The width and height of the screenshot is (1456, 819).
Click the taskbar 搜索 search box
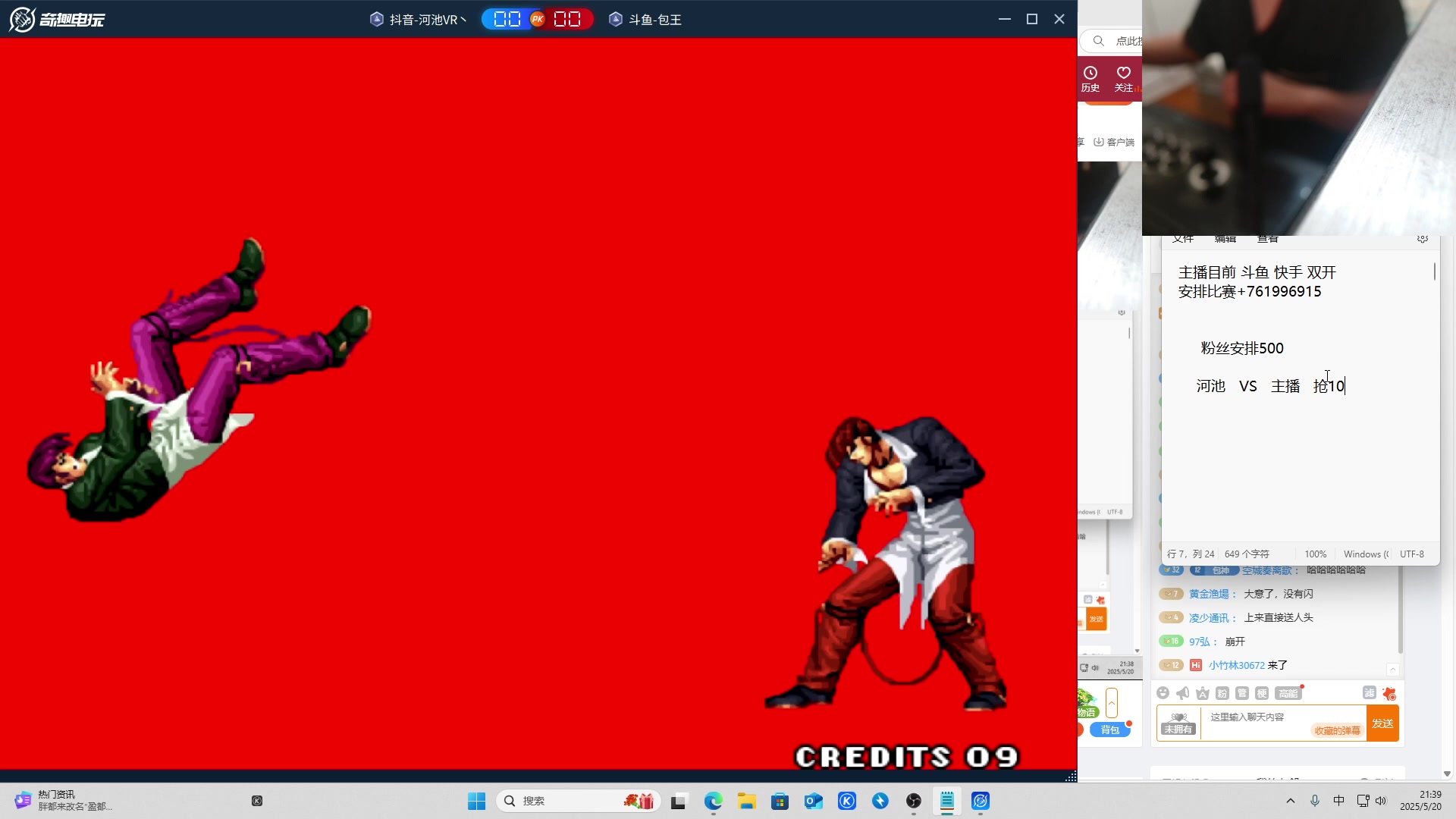pos(579,801)
